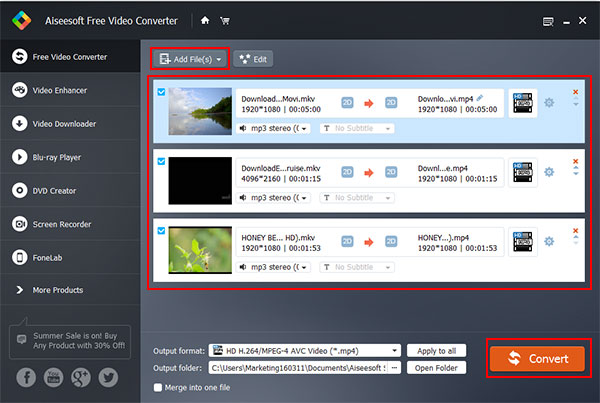Enable Merge into one file checkbox
Image resolution: width=600 pixels, height=403 pixels.
pyautogui.click(x=158, y=387)
